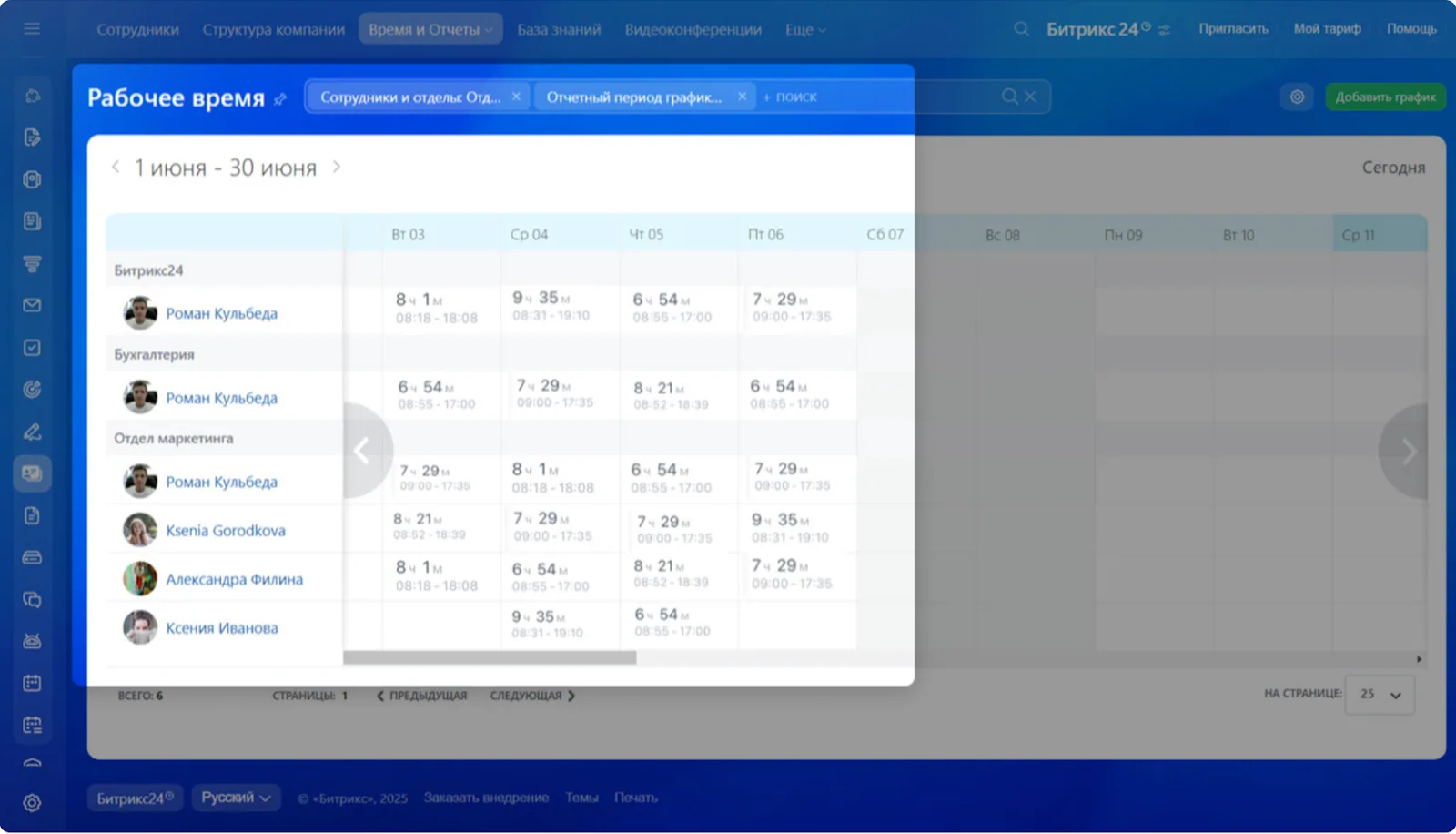Open Ksenia Gorodkova employee link
The image size is (1456, 834).
point(226,531)
